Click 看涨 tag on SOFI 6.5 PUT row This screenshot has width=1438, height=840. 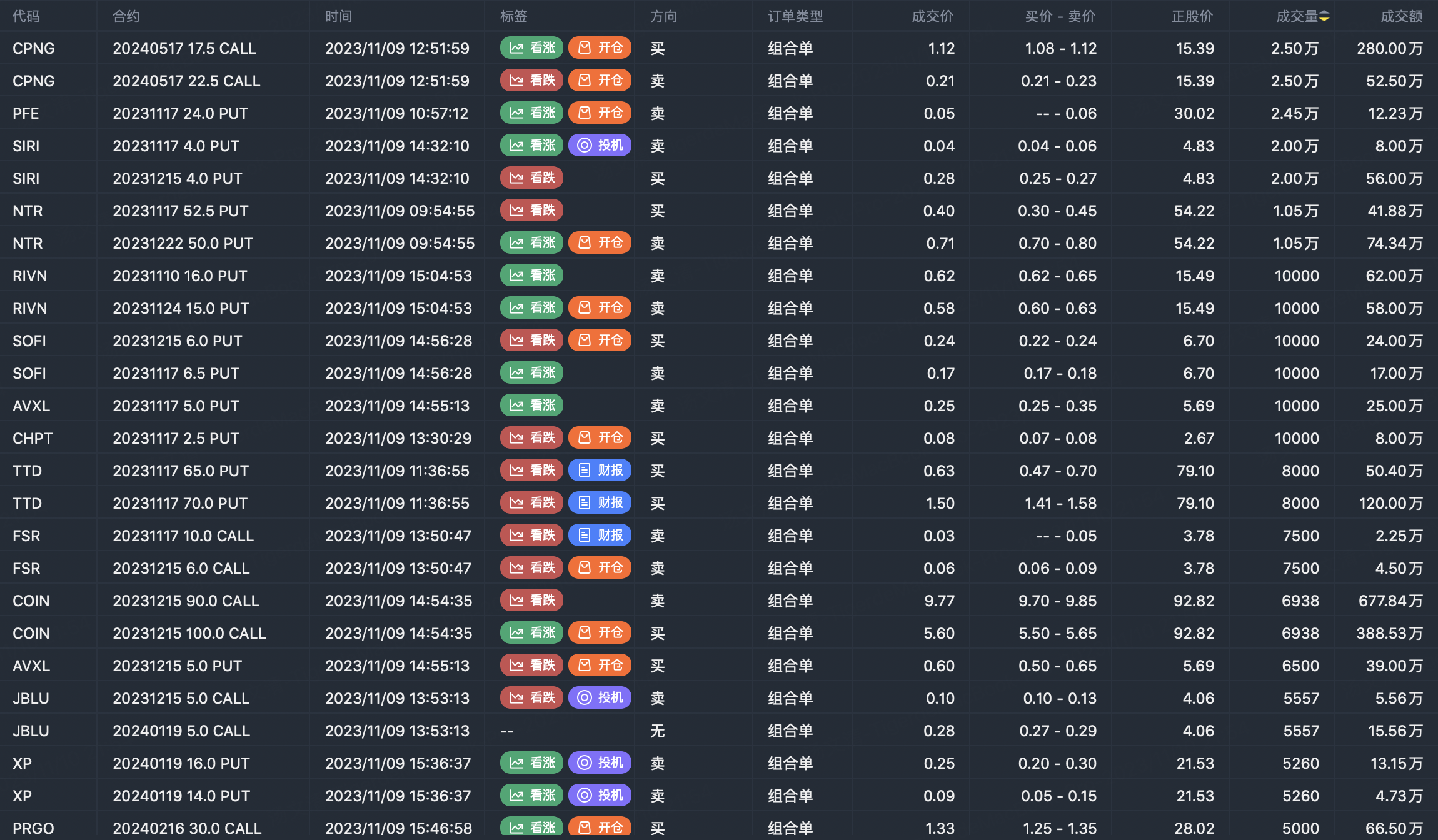531,373
